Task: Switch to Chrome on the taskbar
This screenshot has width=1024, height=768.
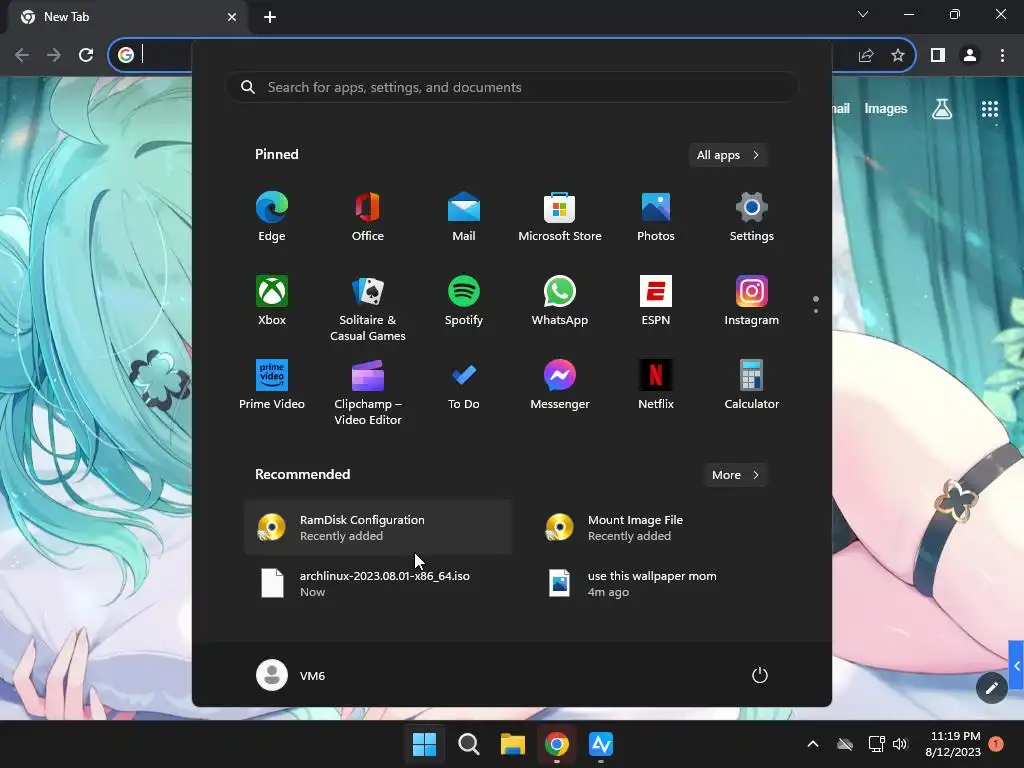Action: [x=556, y=744]
